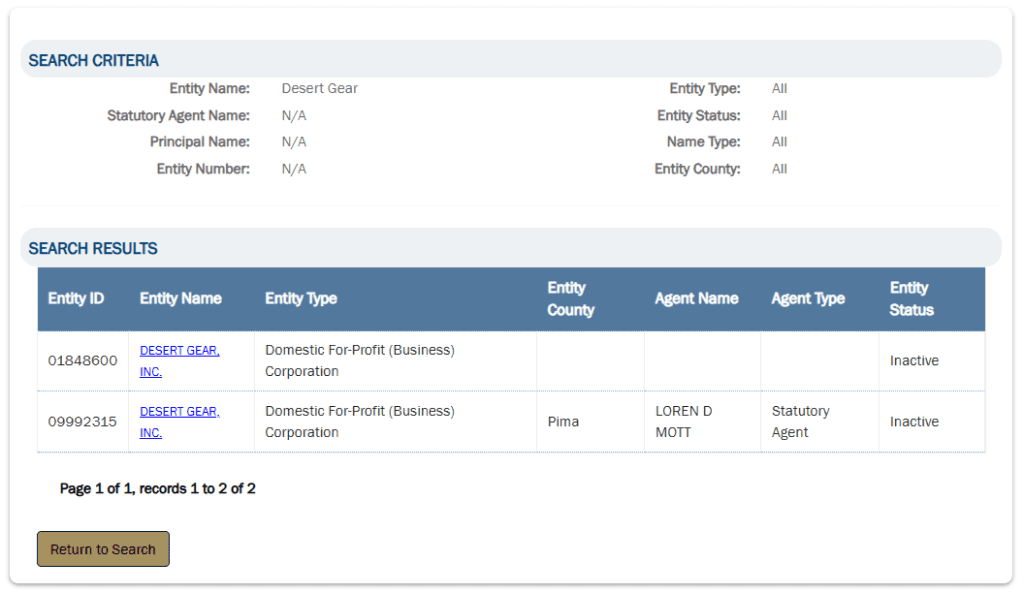This screenshot has height=594, width=1024.
Task: Open the first DESERT GEAR, INC. link
Action: tap(180, 361)
